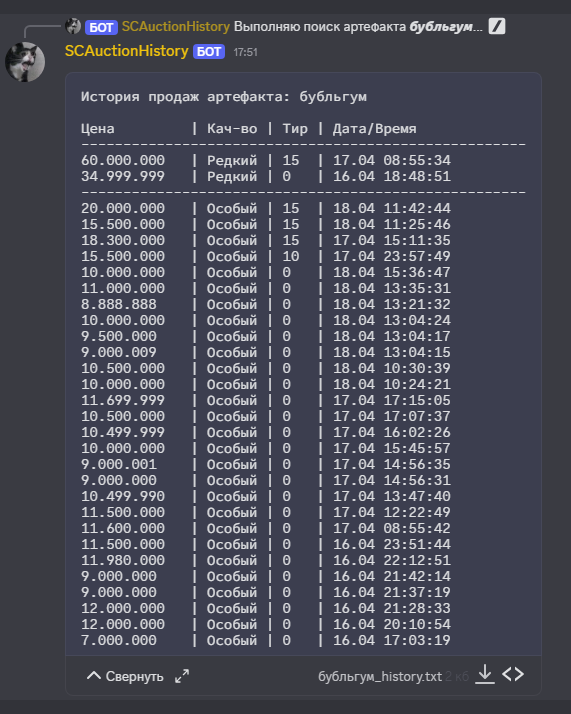Click the 17:51 message timestamp
Screen dimensions: 571x714
pyautogui.click(x=245, y=52)
